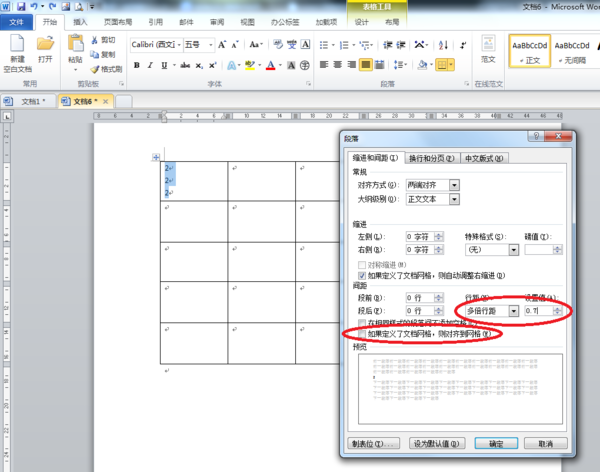Switch to Line and Page Breaks tab

click(x=431, y=158)
